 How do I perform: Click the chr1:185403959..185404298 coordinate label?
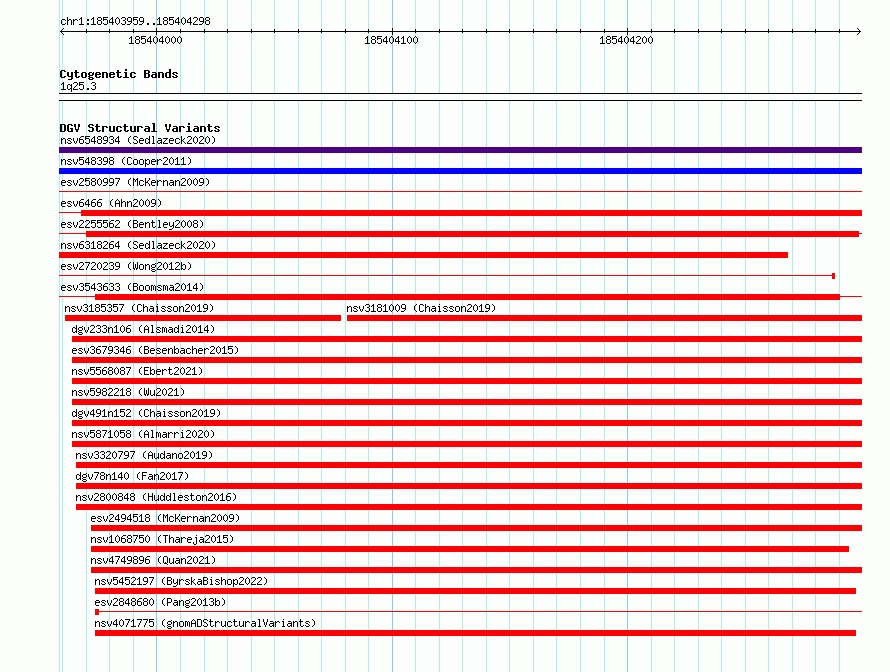click(x=135, y=21)
